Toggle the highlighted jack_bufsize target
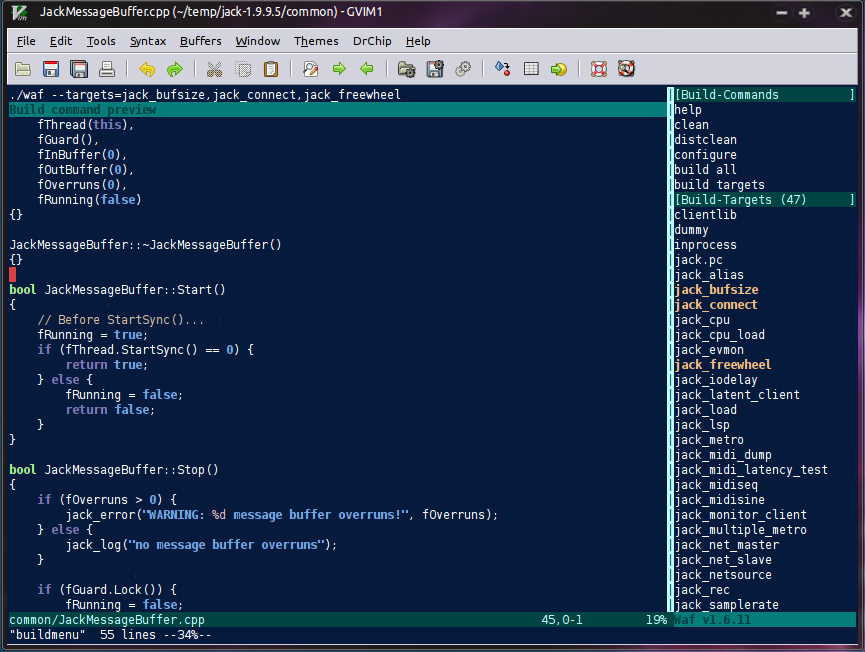The image size is (865, 652). (716, 290)
